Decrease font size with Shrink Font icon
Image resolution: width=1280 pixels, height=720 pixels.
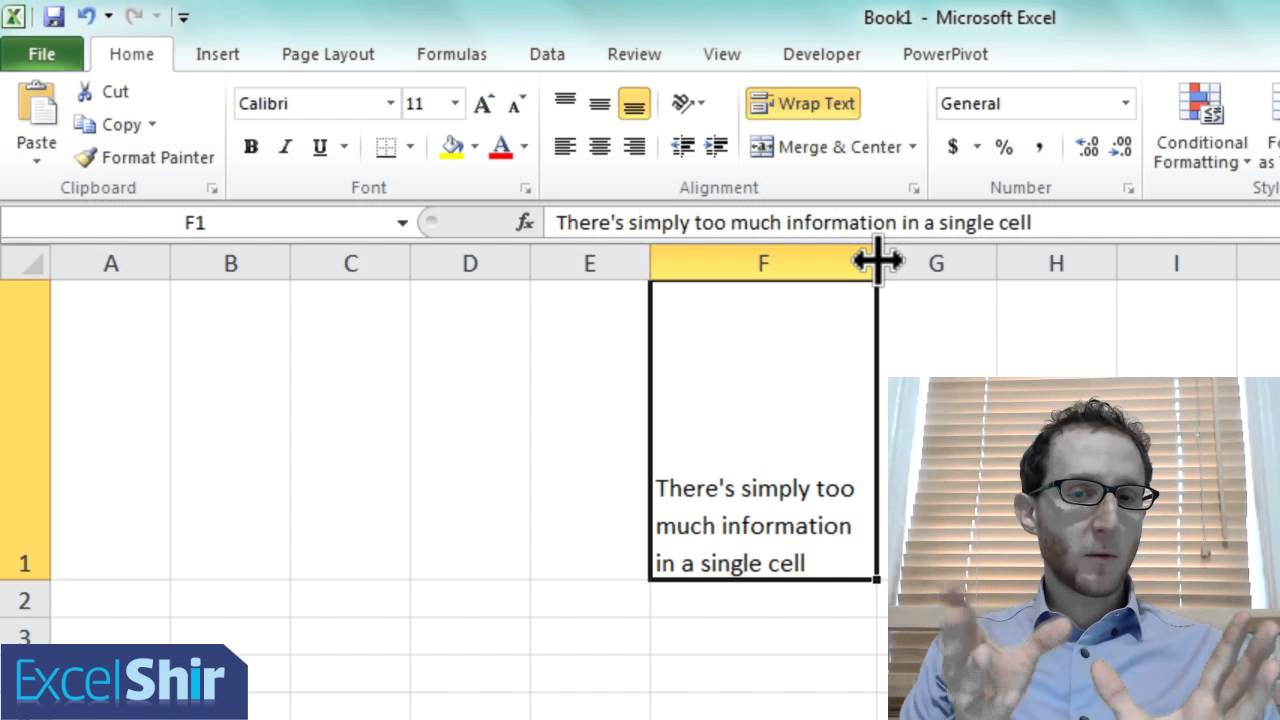pos(516,104)
